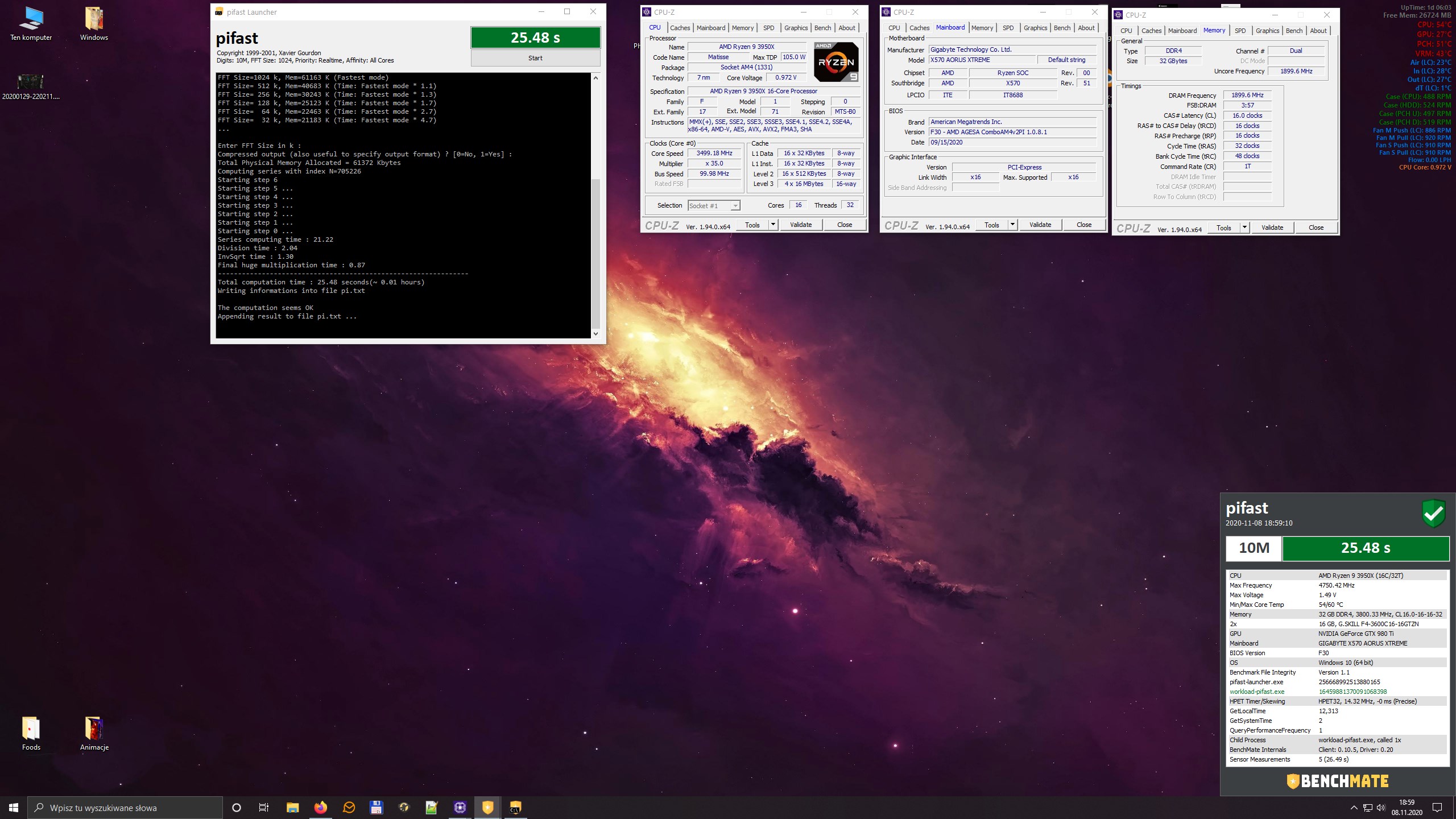Image resolution: width=1456 pixels, height=819 pixels.
Task: Open the Animacje folder icon
Action: [x=94, y=734]
